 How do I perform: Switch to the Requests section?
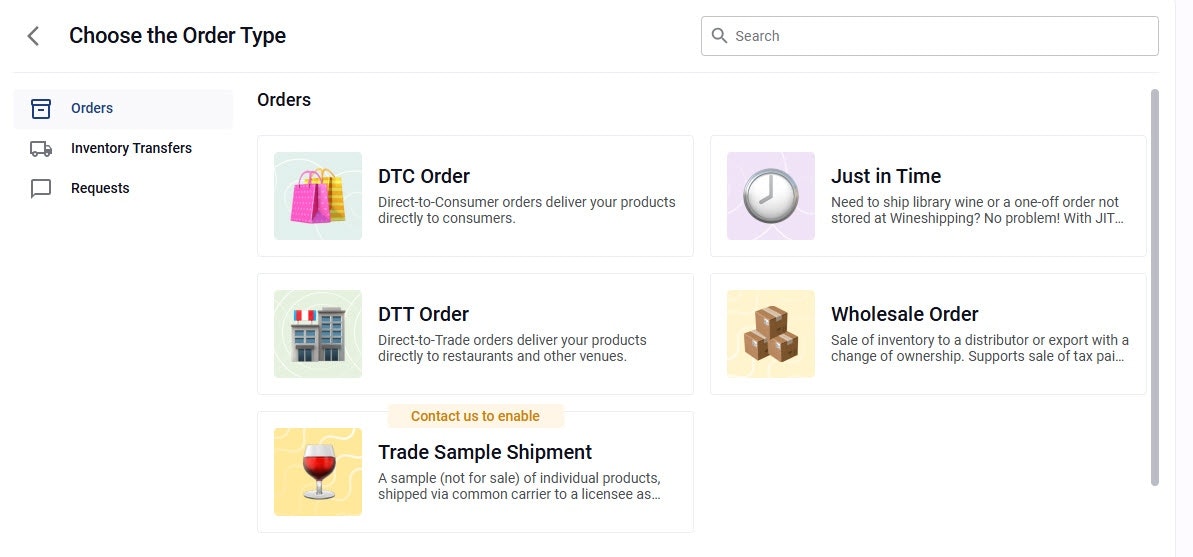coord(100,188)
